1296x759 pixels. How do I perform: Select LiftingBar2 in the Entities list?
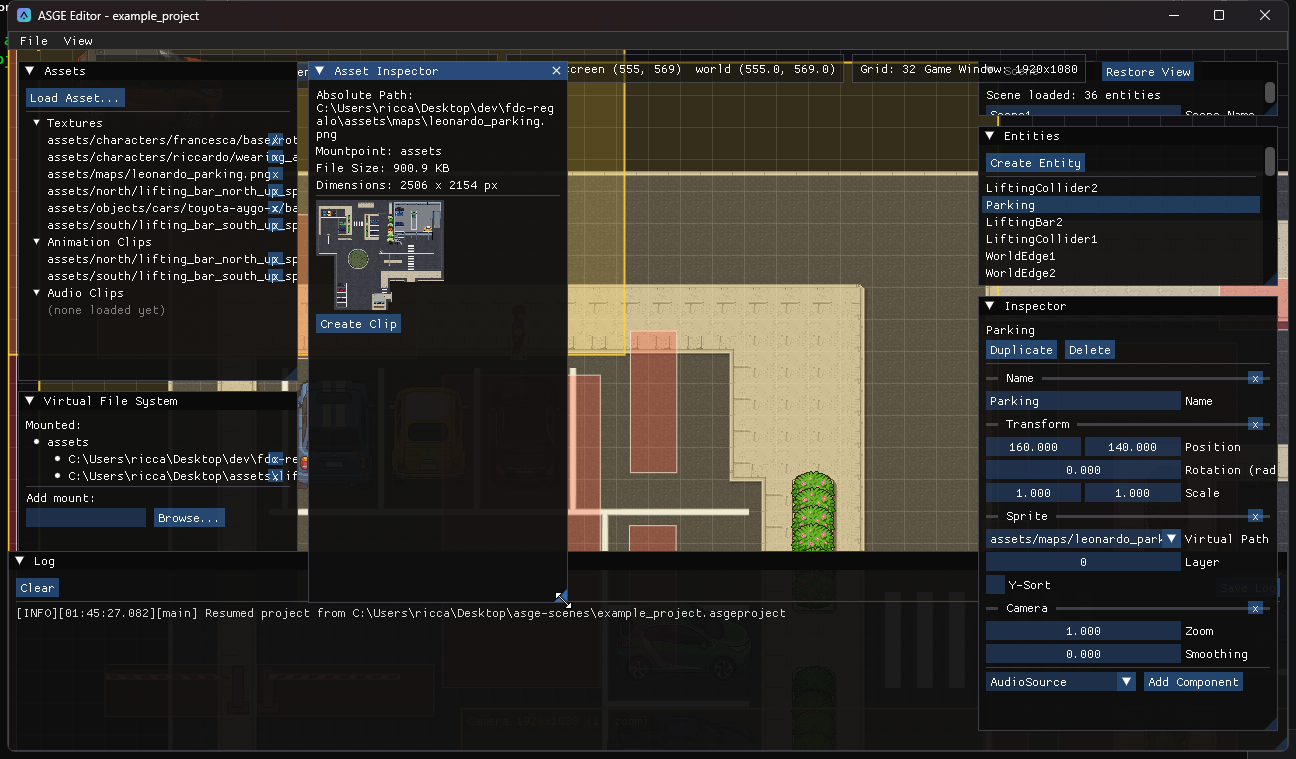(x=1024, y=222)
